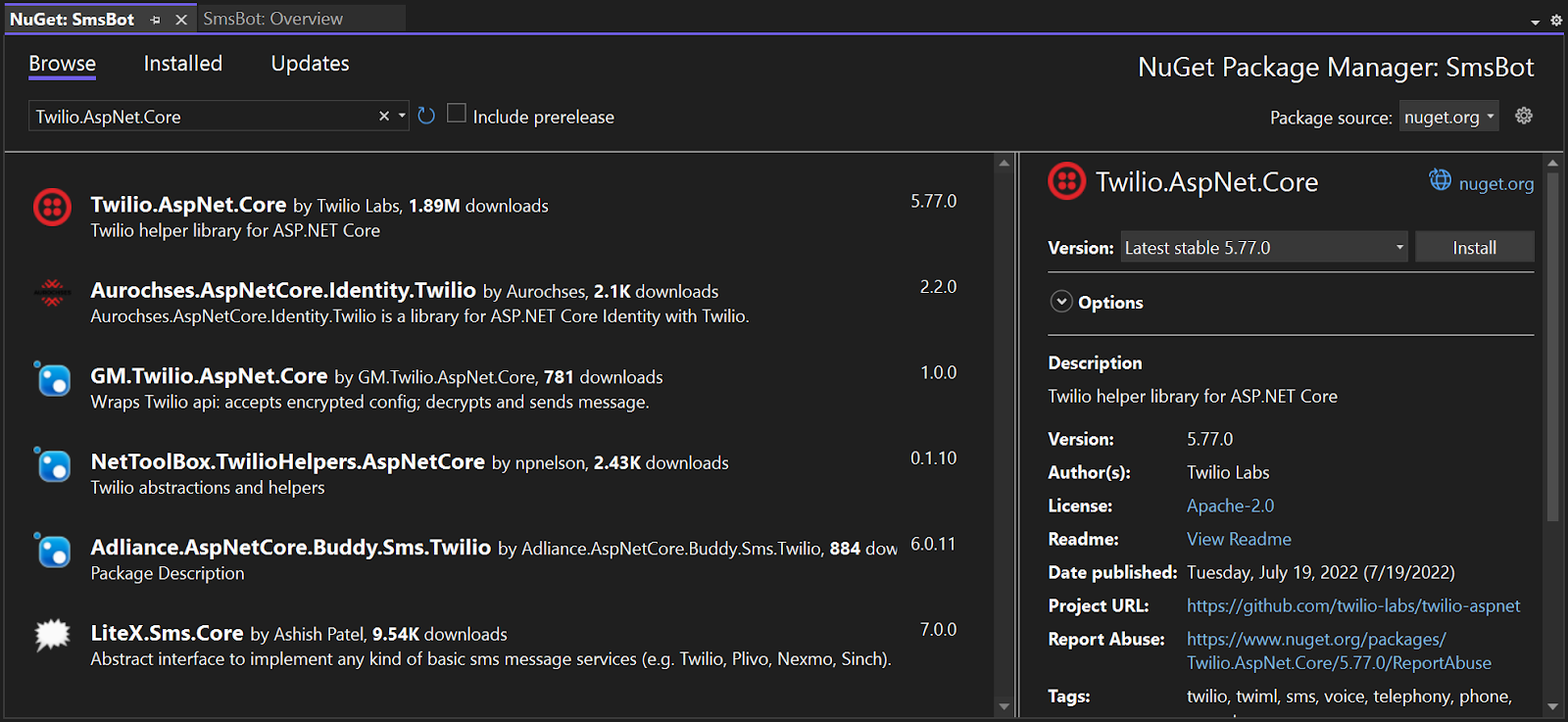Click LiteX.Sms.Core package icon
The height and width of the screenshot is (722, 1568).
53,635
